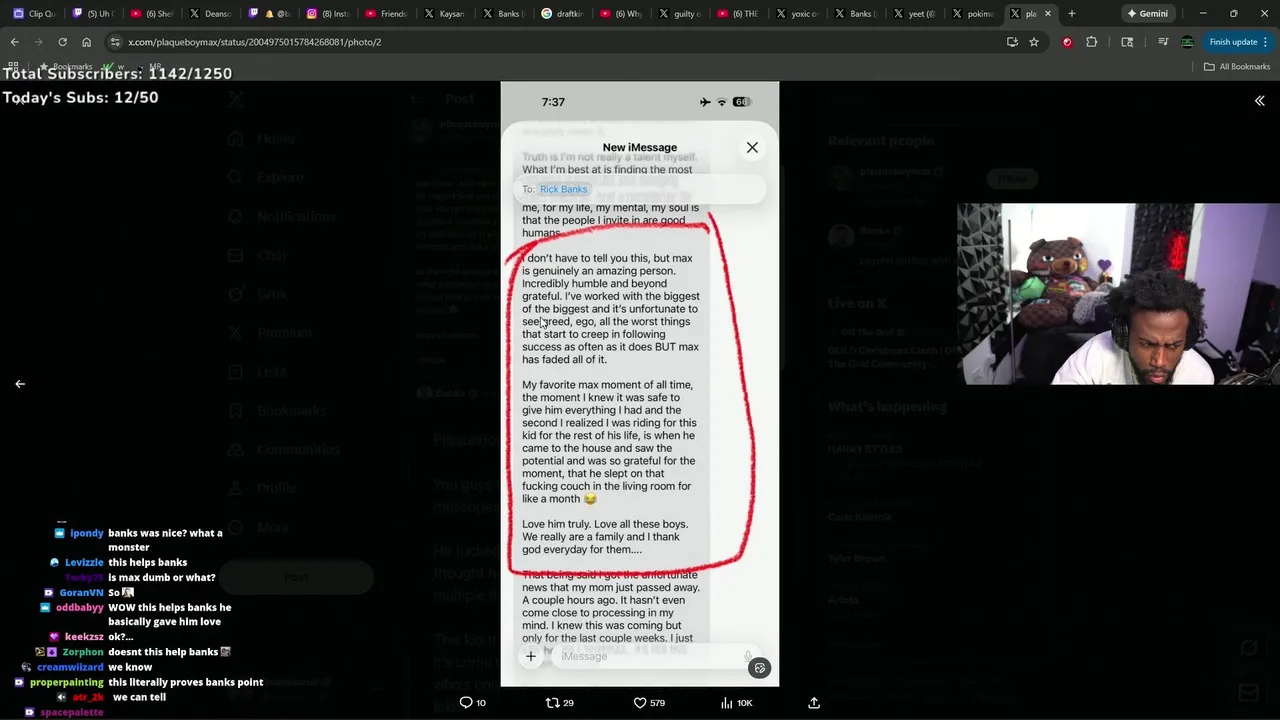
Task: Share the post with the share icon
Action: (814, 703)
